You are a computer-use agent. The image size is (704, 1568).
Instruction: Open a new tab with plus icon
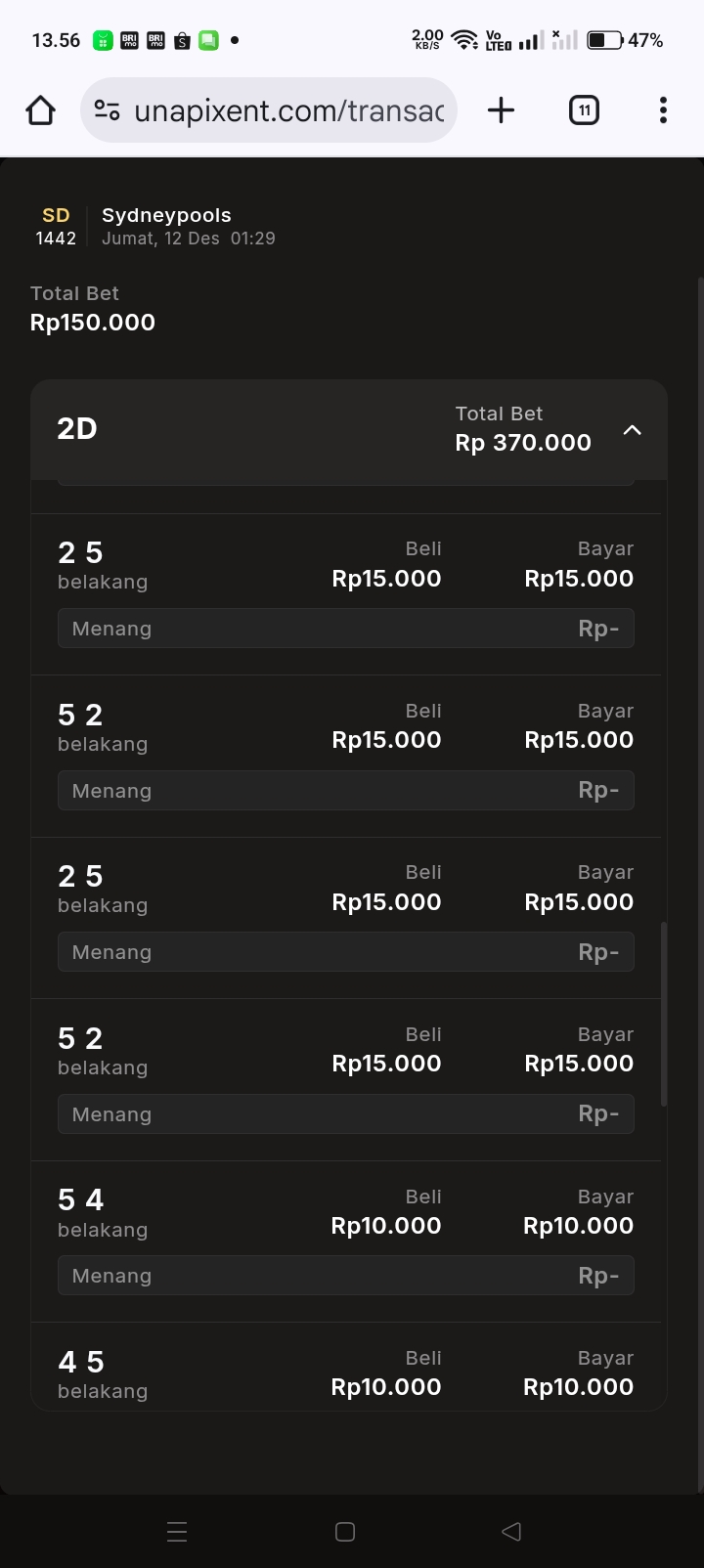pos(501,110)
